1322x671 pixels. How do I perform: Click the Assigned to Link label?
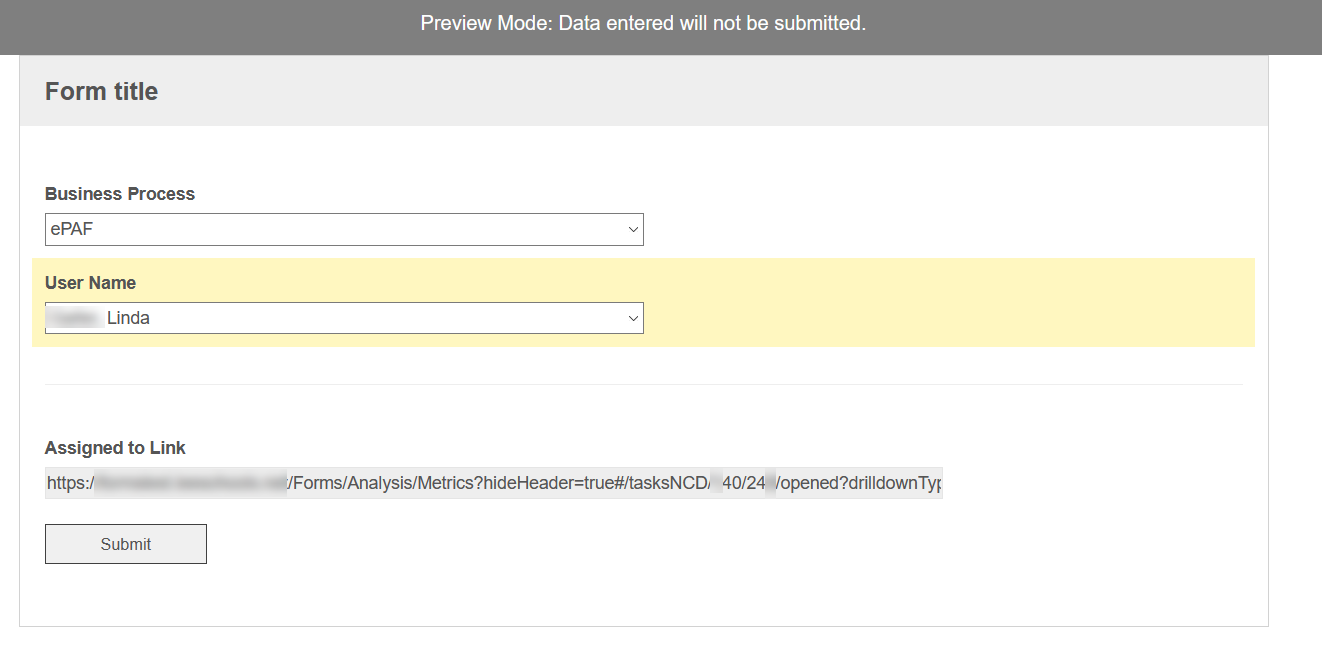coord(115,448)
